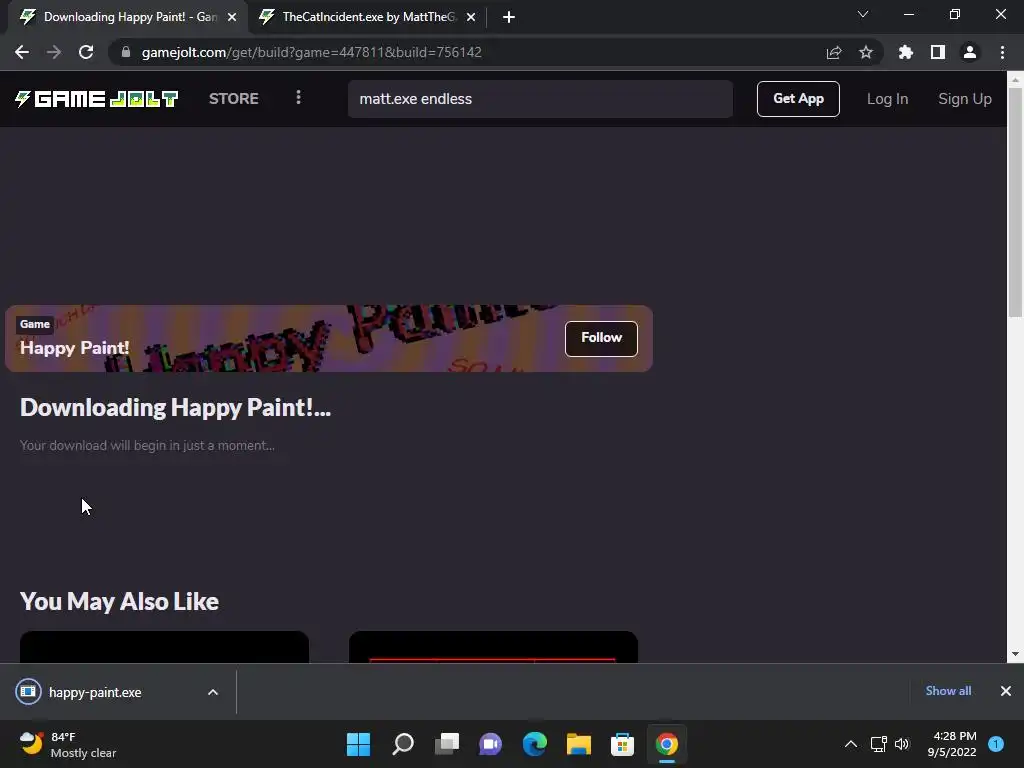Switch to the Downloading Happy Paint! tab
This screenshot has height=768, width=1024.
click(129, 17)
